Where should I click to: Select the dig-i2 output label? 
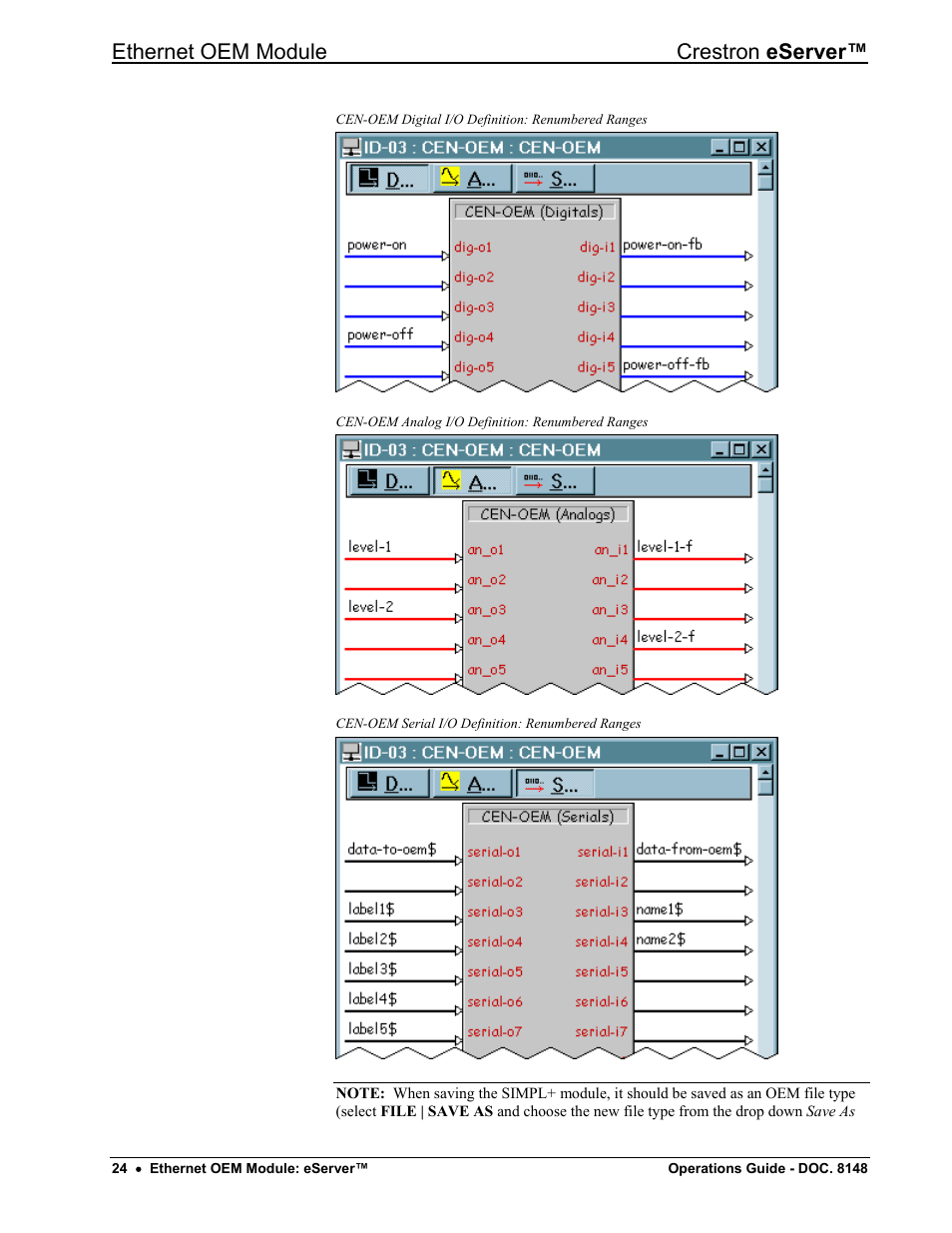(x=596, y=278)
